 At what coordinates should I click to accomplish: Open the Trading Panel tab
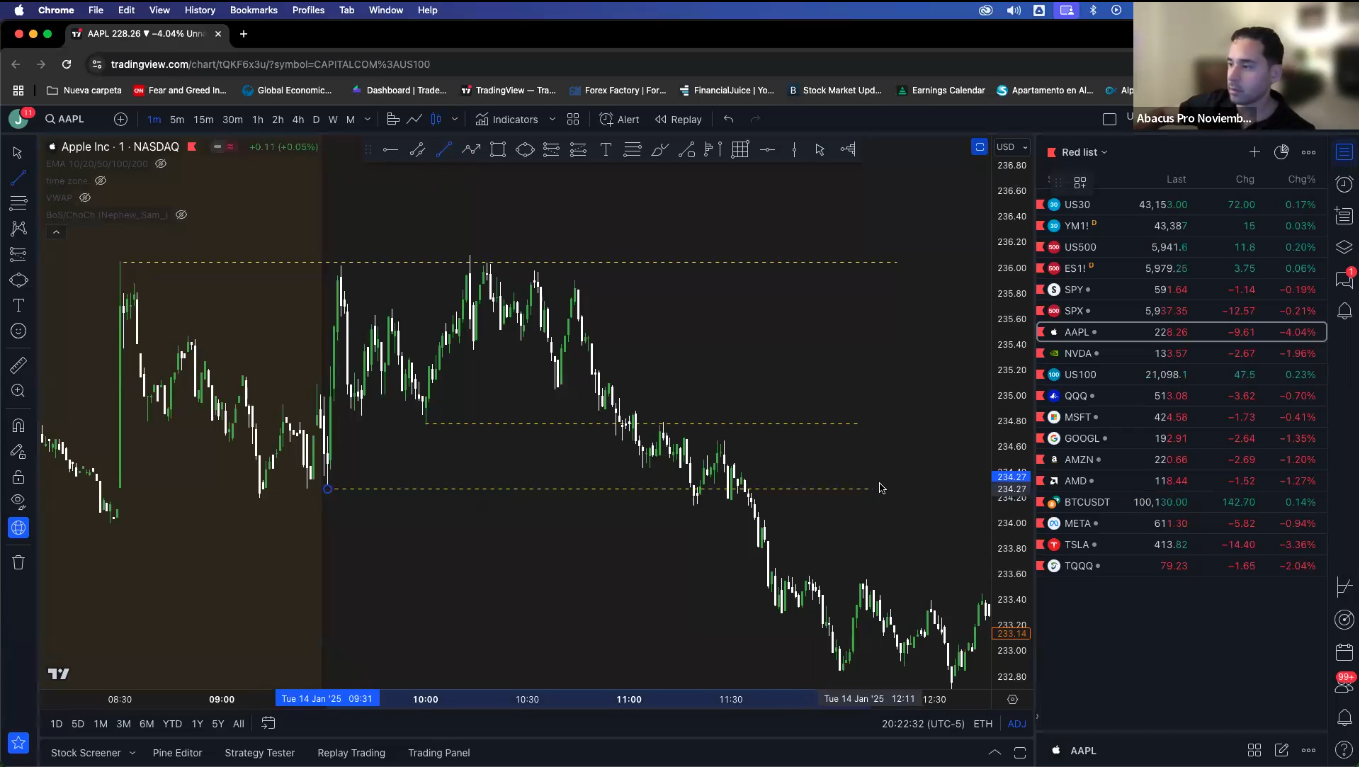pyautogui.click(x=439, y=753)
